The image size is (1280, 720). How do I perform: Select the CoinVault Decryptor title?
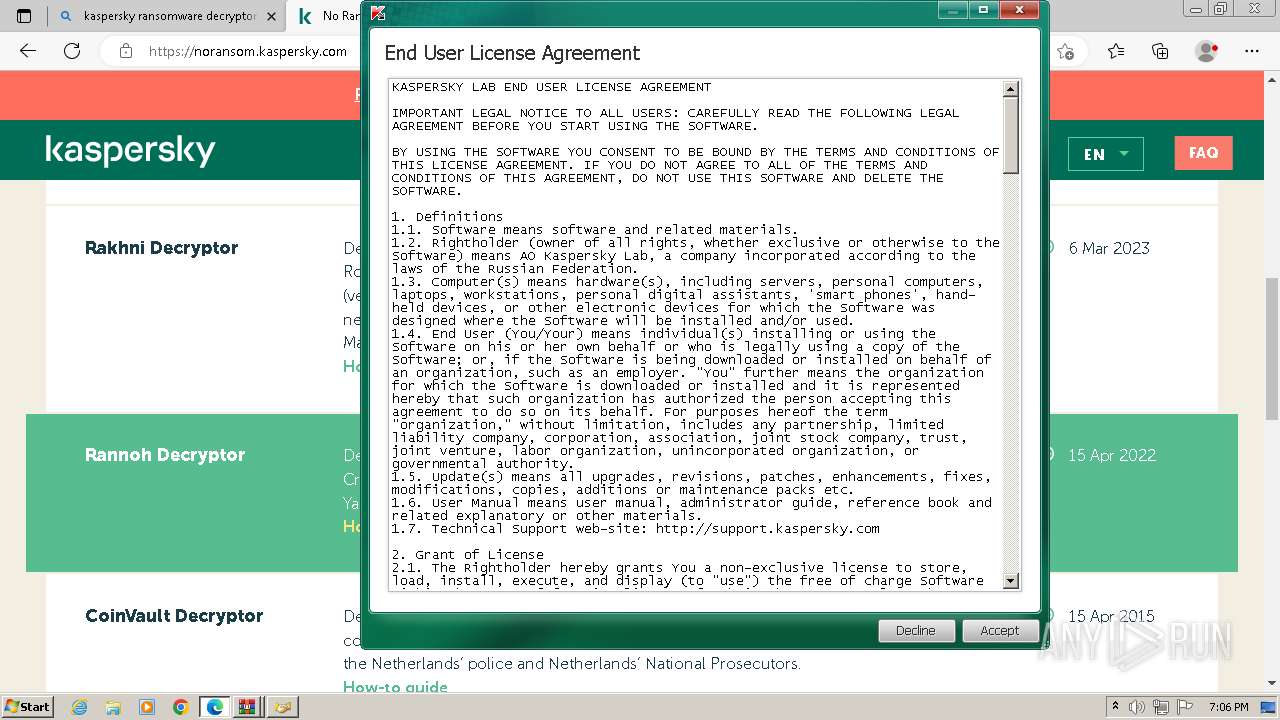(174, 616)
